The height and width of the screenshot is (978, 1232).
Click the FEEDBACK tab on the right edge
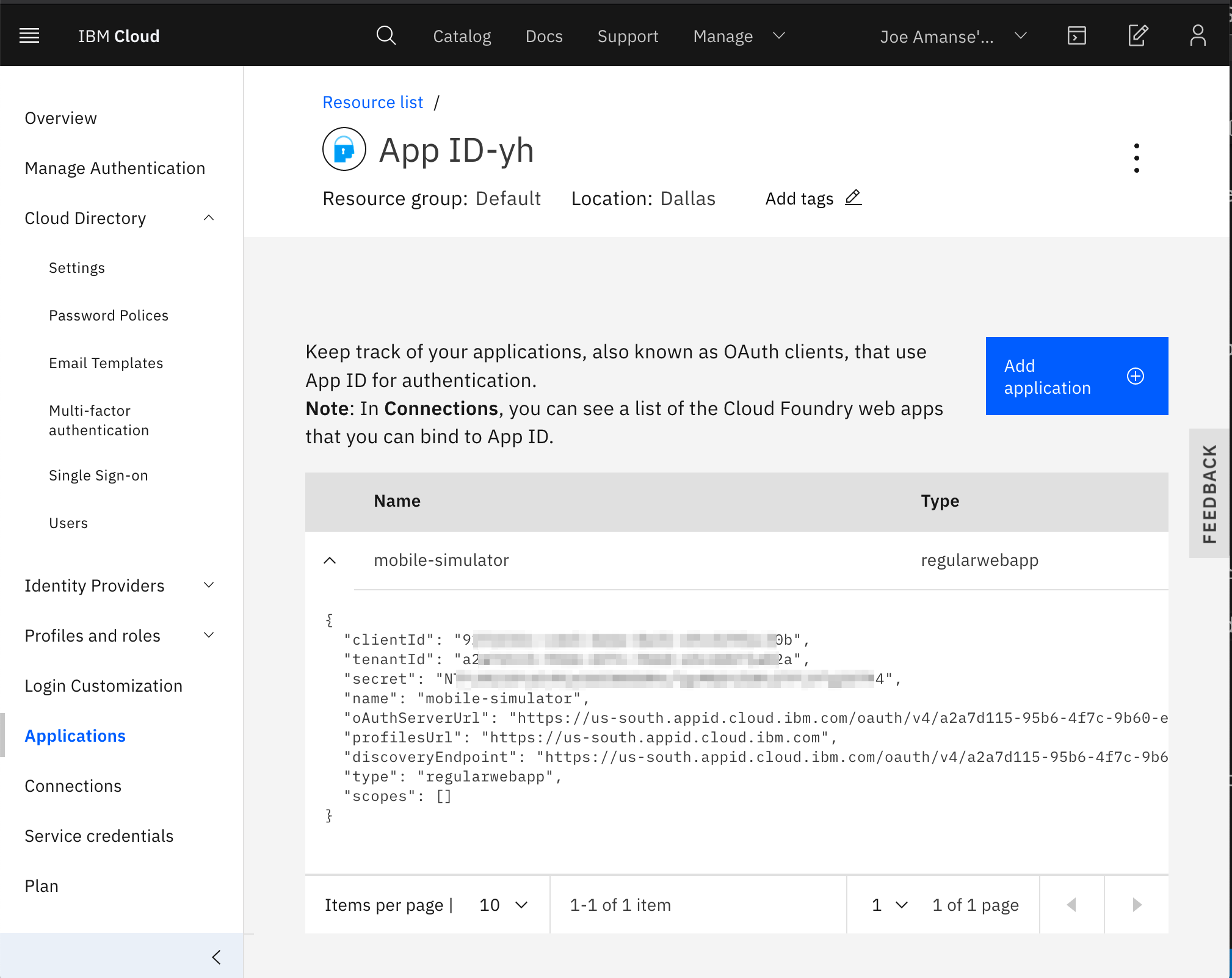(1210, 494)
